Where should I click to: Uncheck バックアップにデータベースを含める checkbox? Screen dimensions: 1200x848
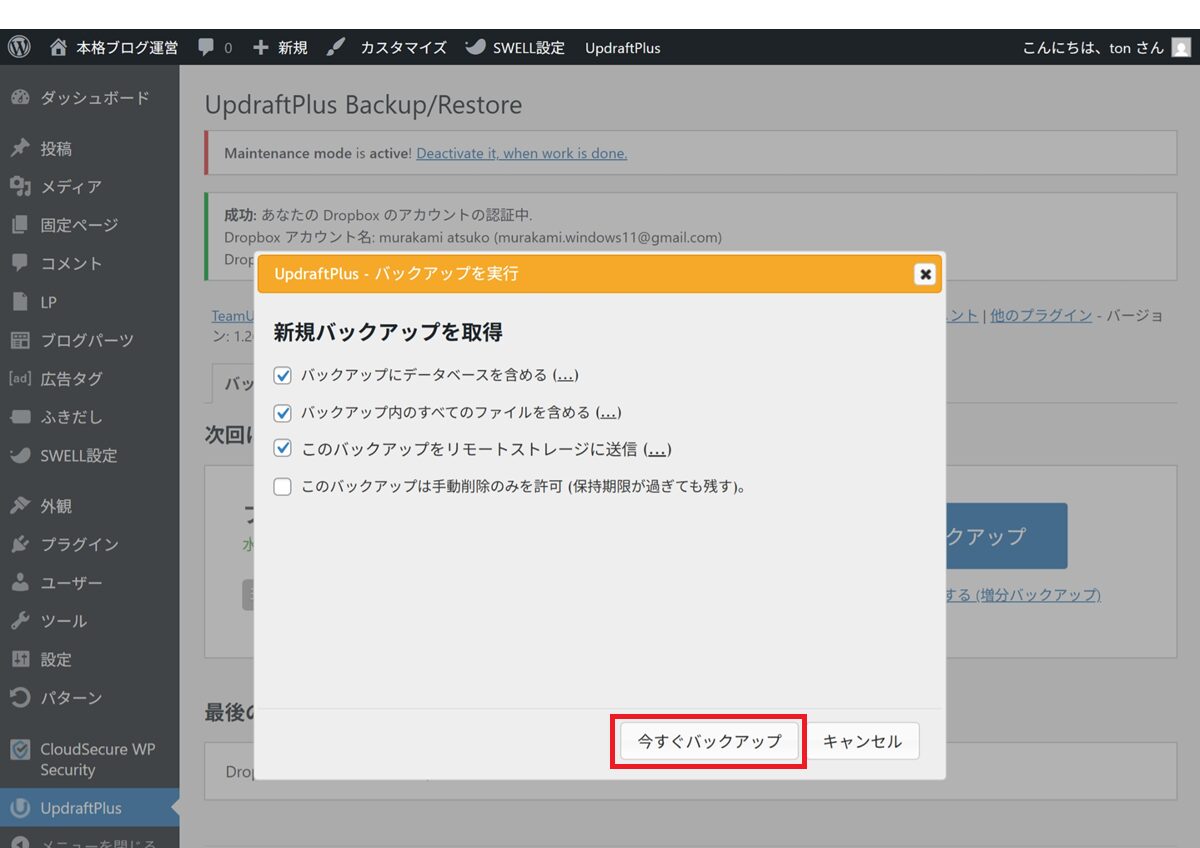[283, 376]
